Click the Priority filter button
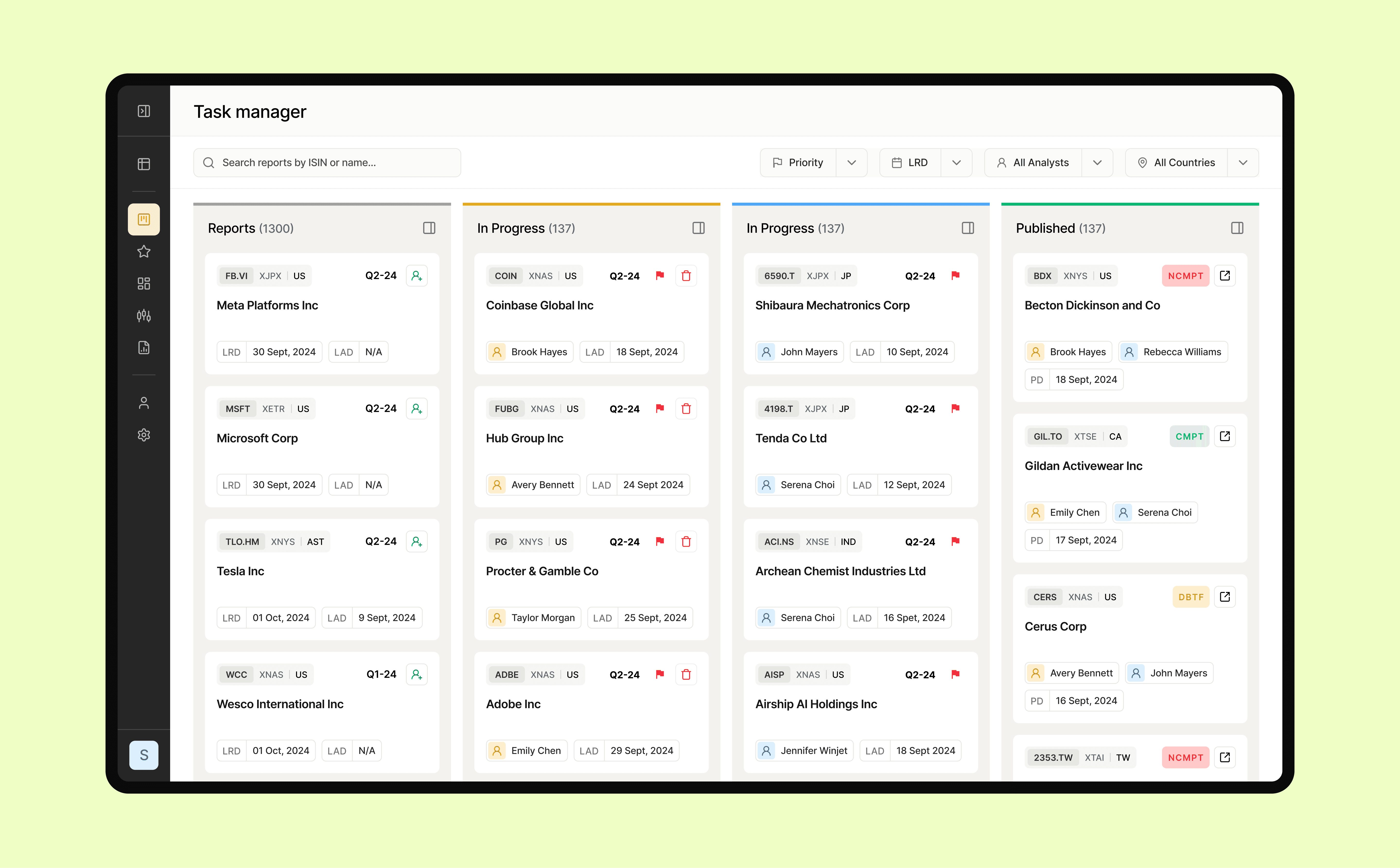 [x=798, y=163]
